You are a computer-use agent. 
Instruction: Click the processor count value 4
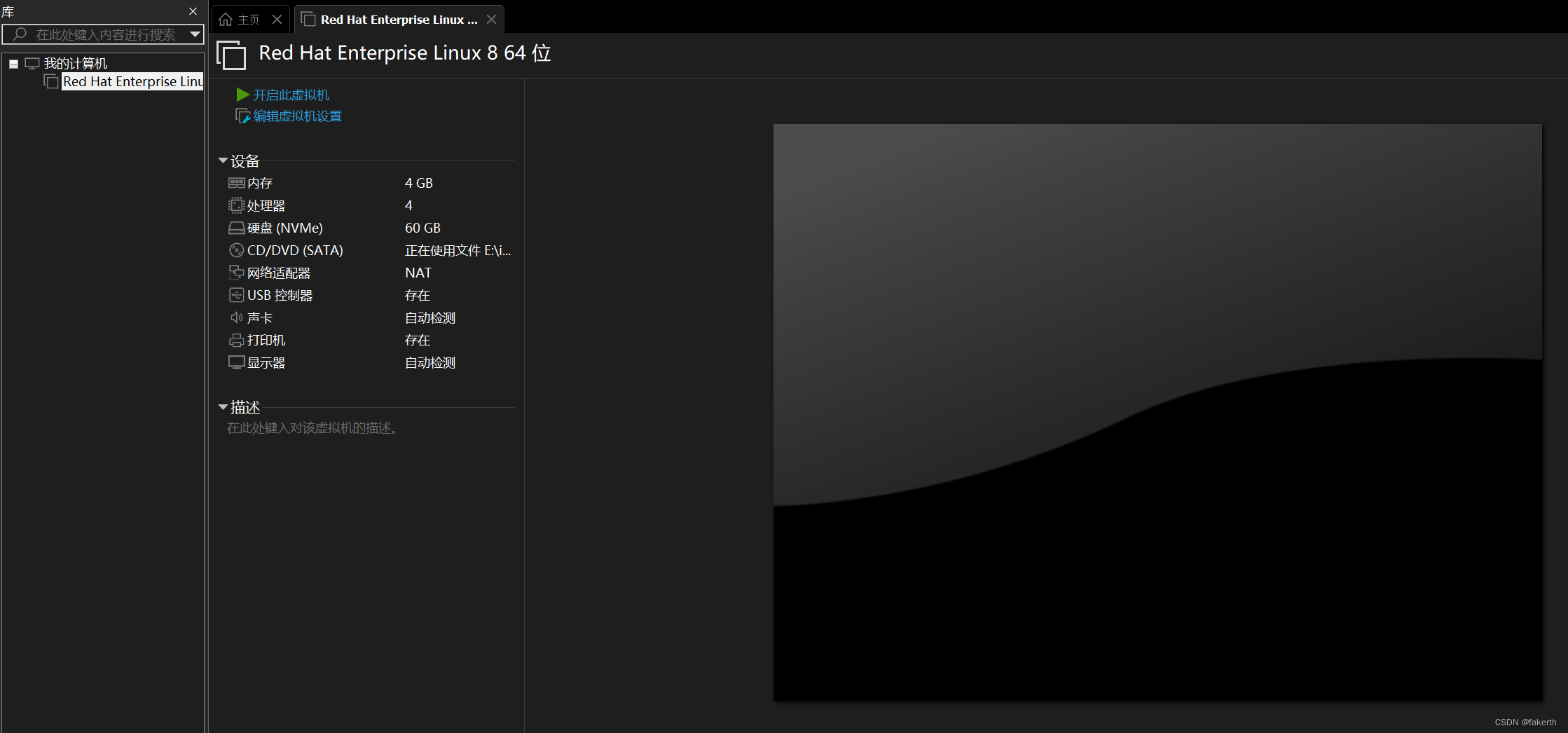[x=408, y=205]
